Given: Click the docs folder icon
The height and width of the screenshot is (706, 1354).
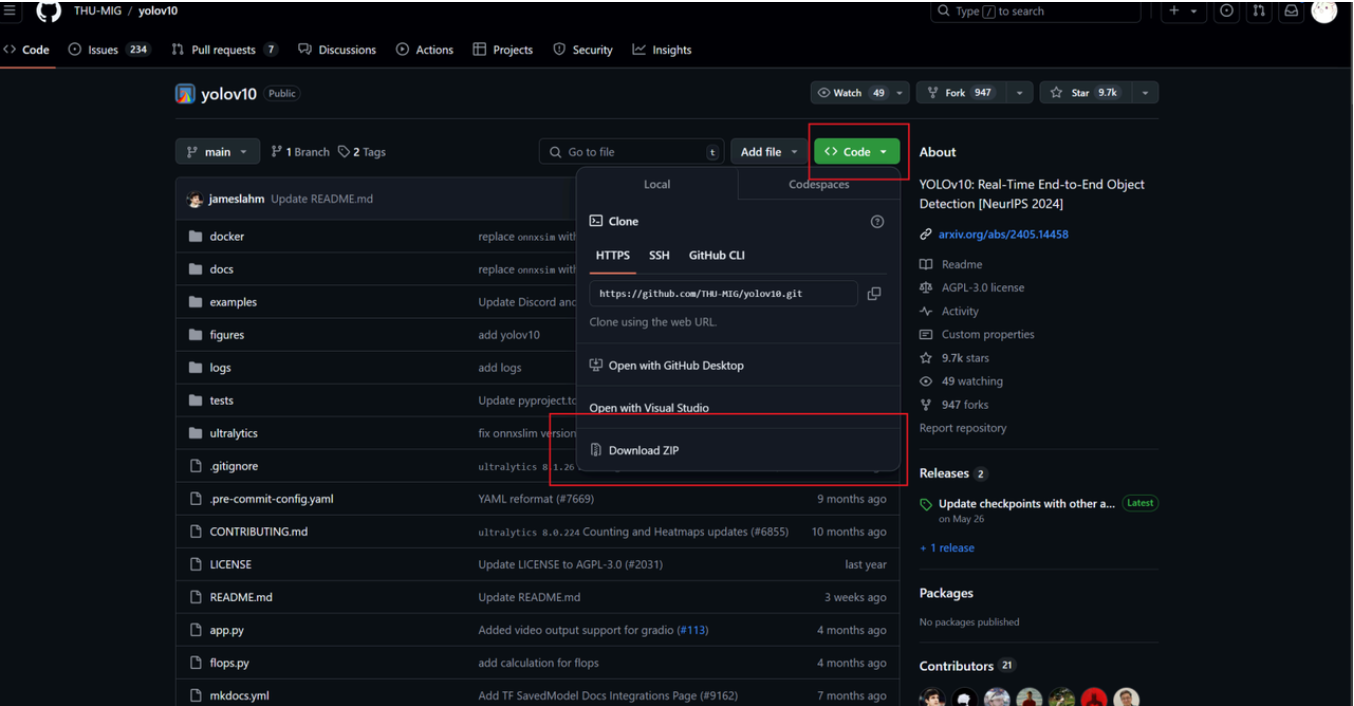Looking at the screenshot, I should [195, 270].
